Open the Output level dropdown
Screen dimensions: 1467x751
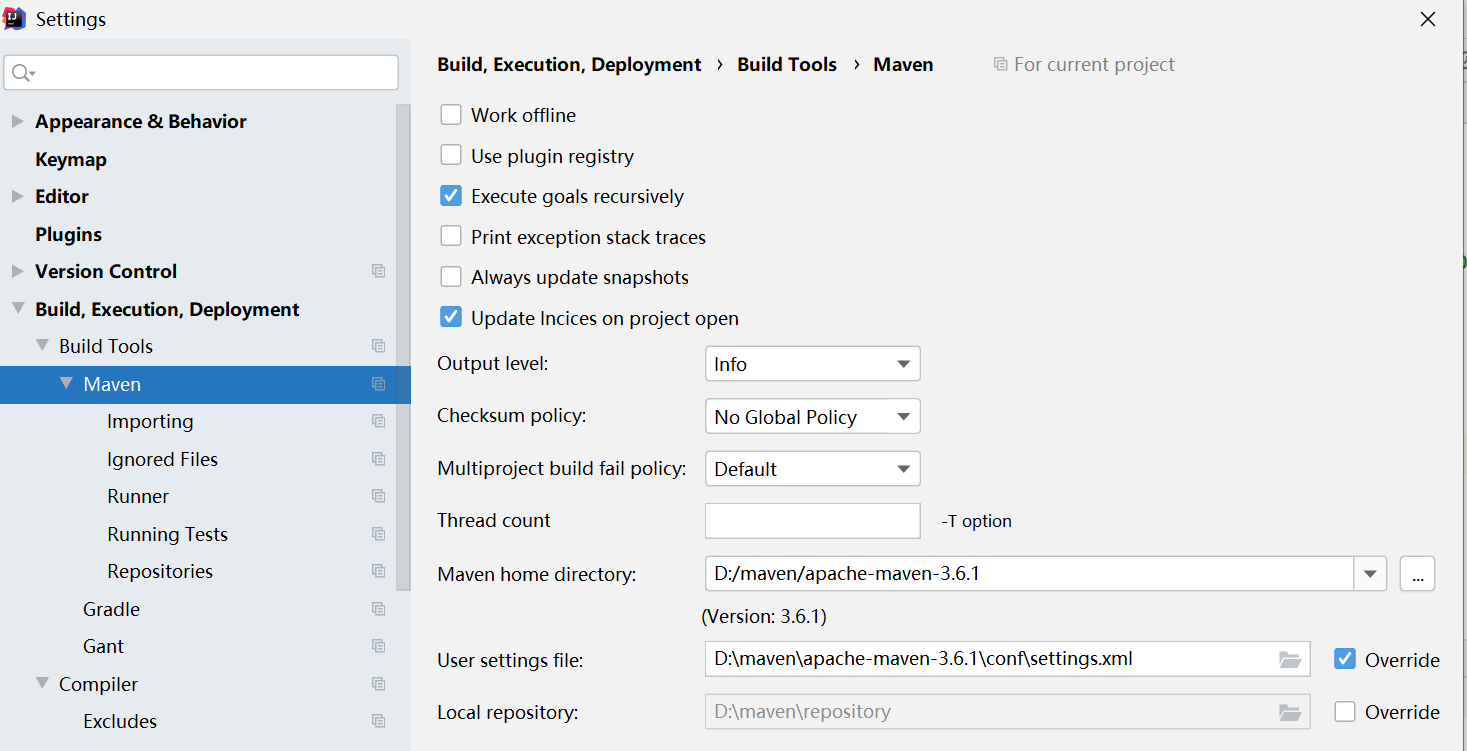tap(812, 364)
